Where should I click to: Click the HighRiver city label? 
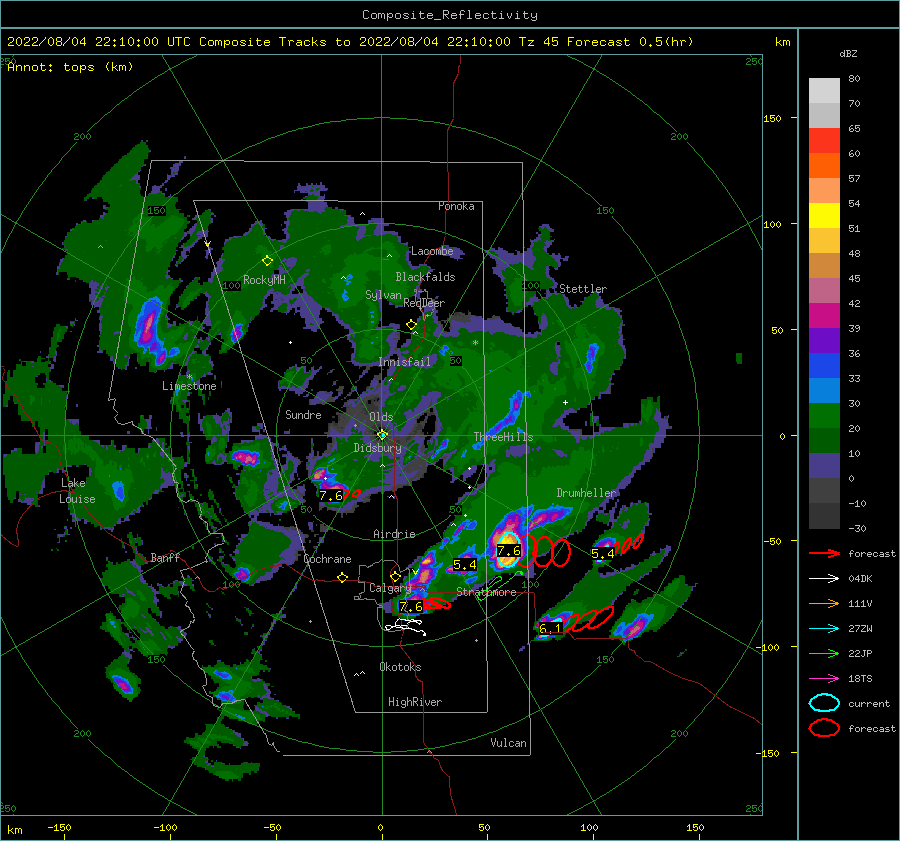click(415, 702)
